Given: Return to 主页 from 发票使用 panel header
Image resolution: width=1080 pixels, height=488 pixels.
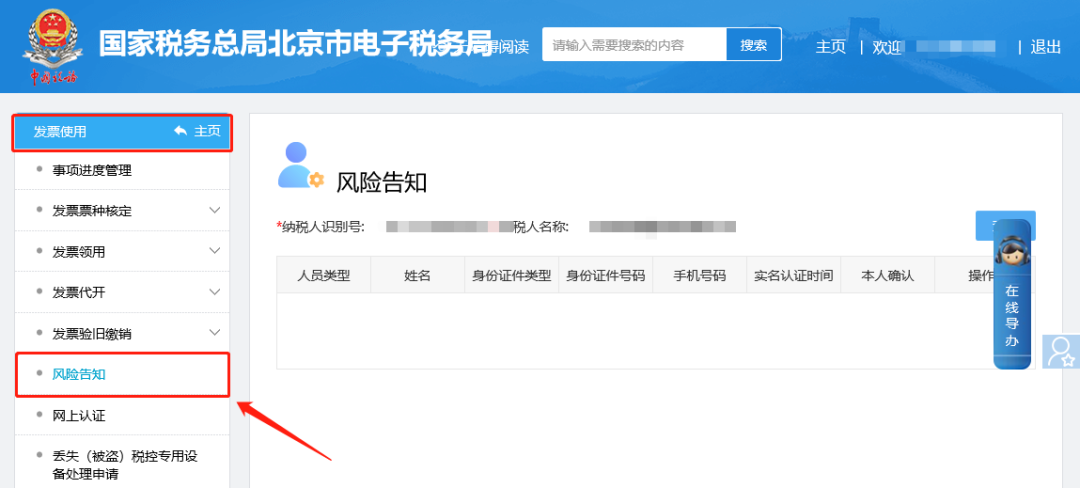Looking at the screenshot, I should 207,131.
